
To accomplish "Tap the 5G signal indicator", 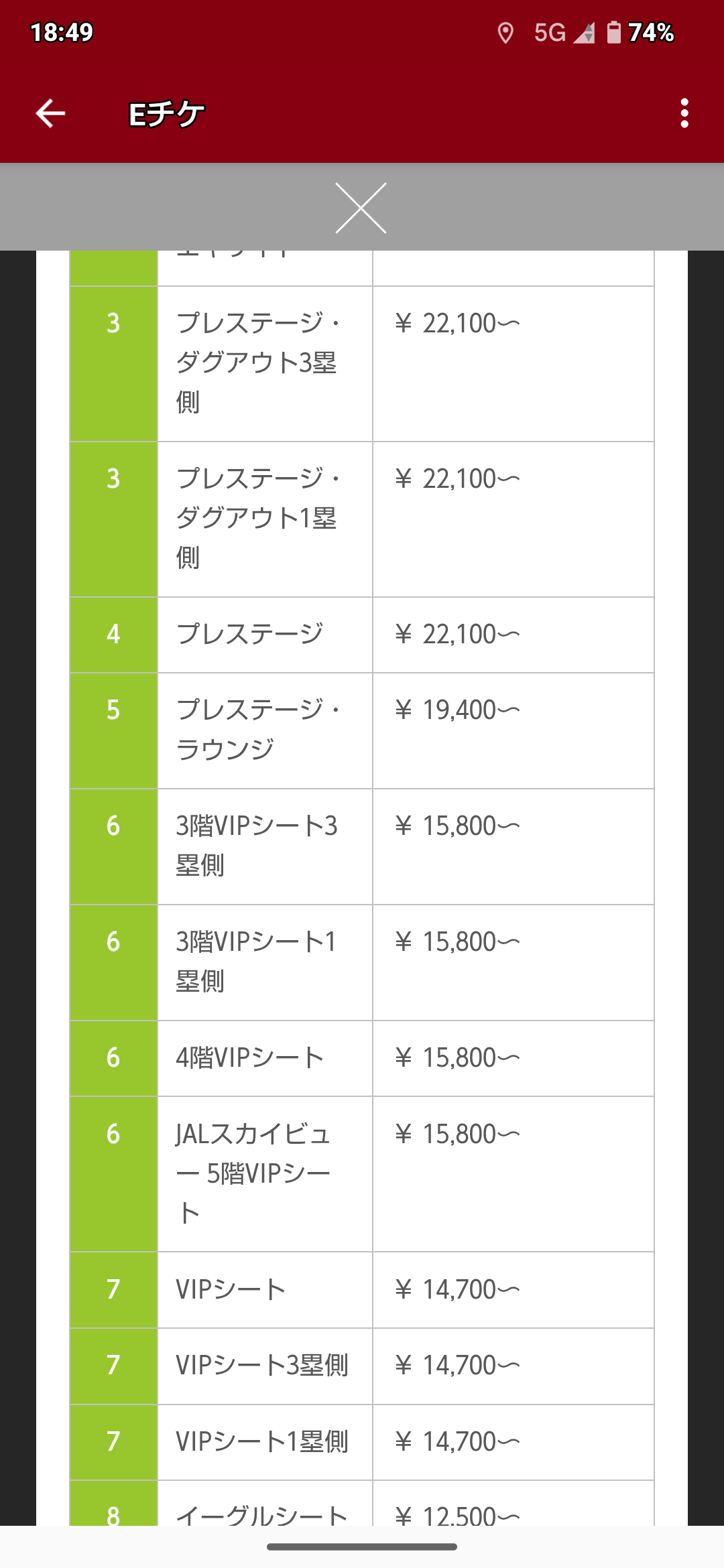I will [550, 32].
